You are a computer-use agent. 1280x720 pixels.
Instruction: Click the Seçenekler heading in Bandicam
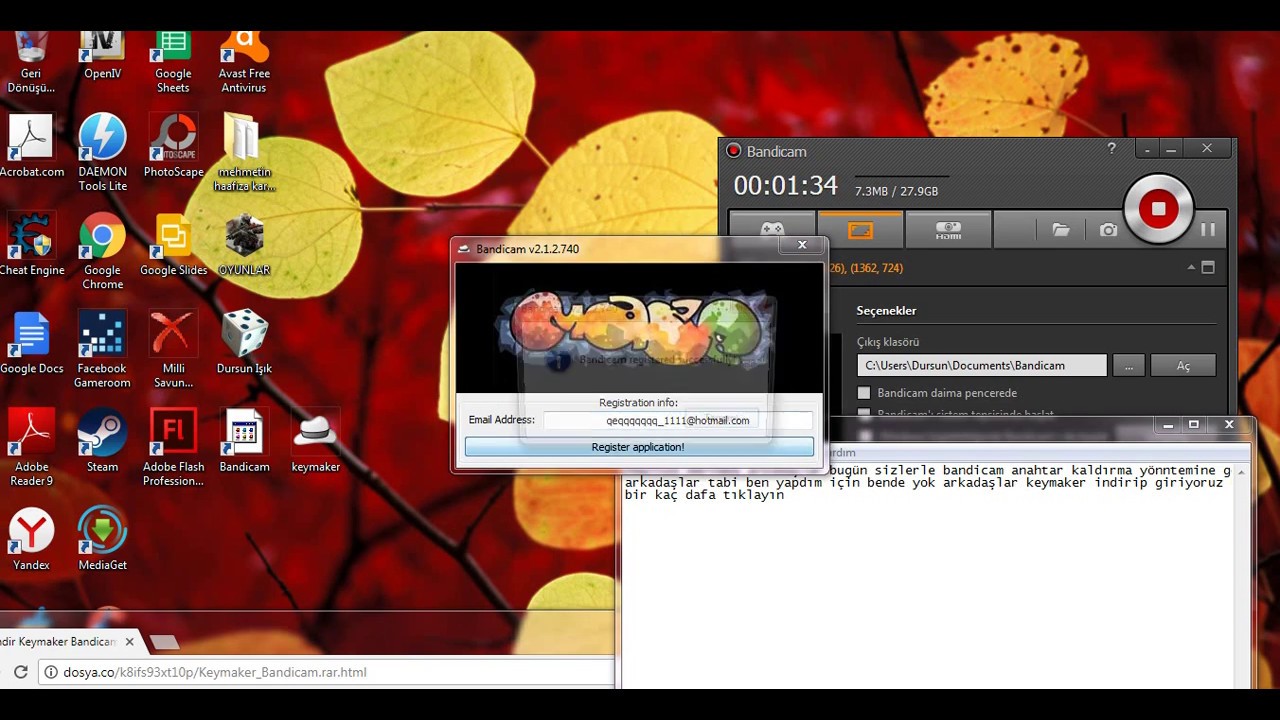[x=886, y=311]
